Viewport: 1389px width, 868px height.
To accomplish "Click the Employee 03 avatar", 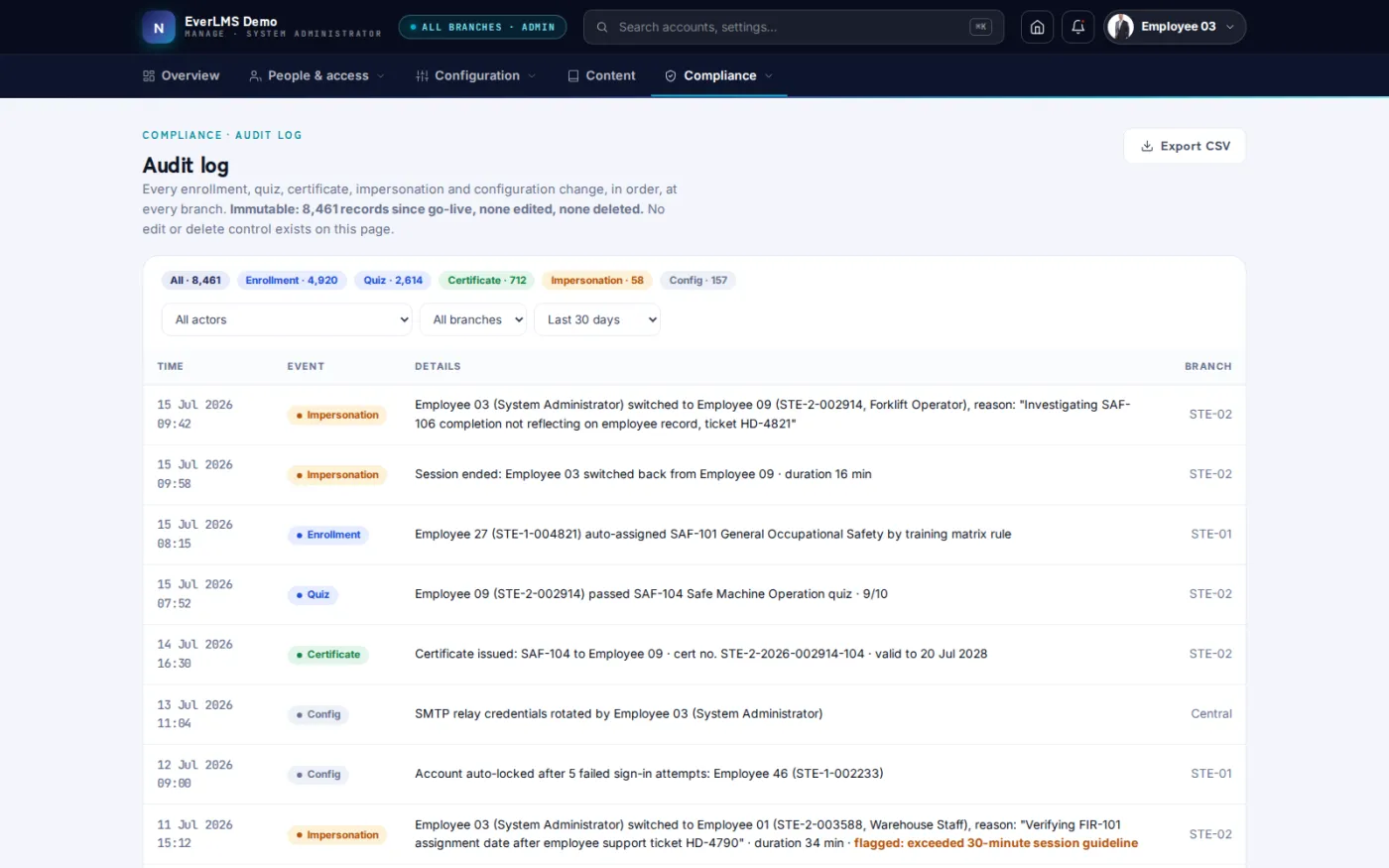I will pyautogui.click(x=1121, y=27).
